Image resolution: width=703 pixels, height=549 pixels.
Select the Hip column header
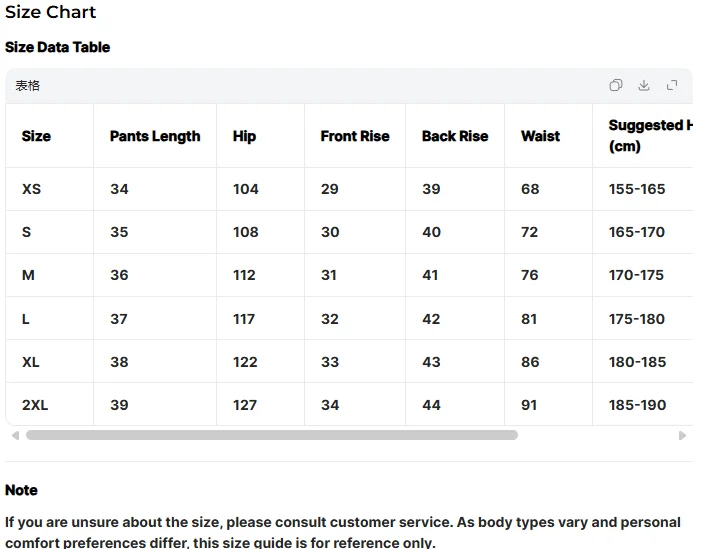244,136
